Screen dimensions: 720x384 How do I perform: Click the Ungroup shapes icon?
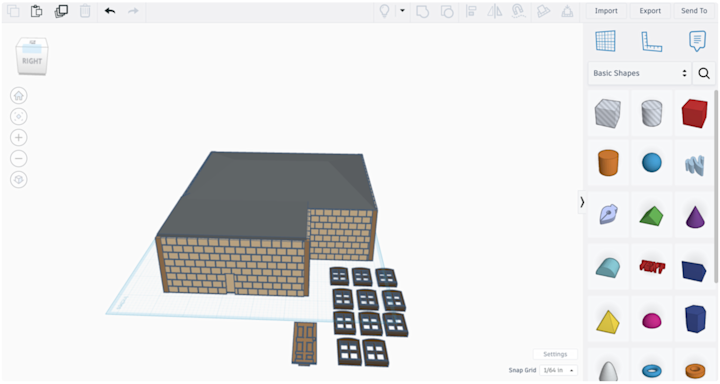point(447,11)
